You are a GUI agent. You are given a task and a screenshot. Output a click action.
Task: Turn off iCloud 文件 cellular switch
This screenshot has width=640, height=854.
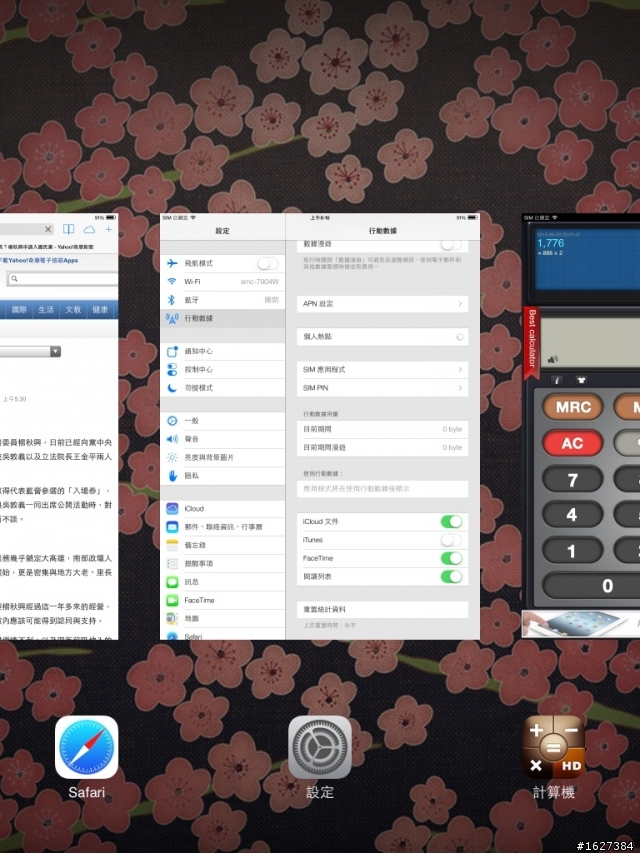pos(451,522)
